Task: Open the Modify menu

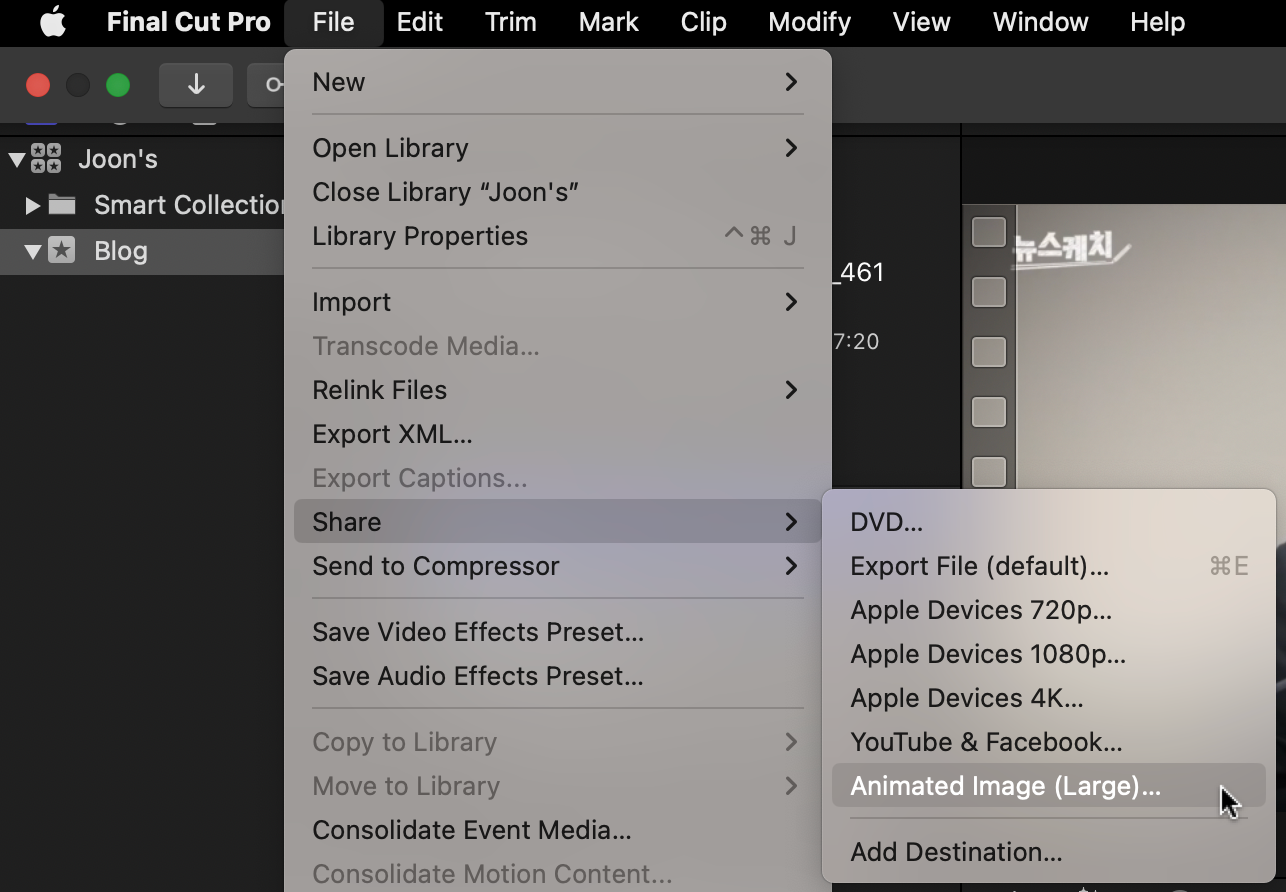Action: [x=809, y=22]
